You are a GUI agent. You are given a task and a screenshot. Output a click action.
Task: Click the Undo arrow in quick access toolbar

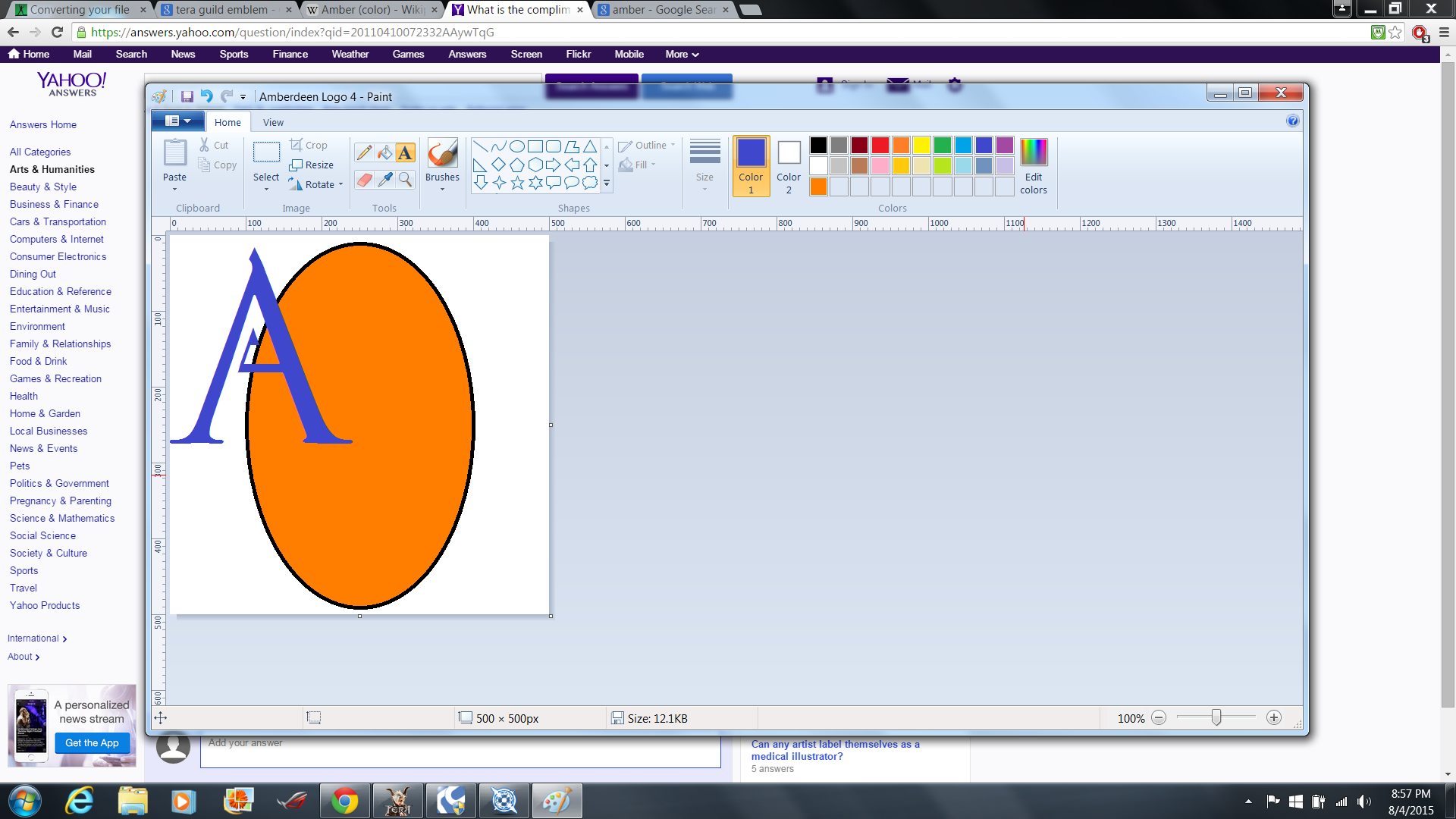tap(206, 96)
